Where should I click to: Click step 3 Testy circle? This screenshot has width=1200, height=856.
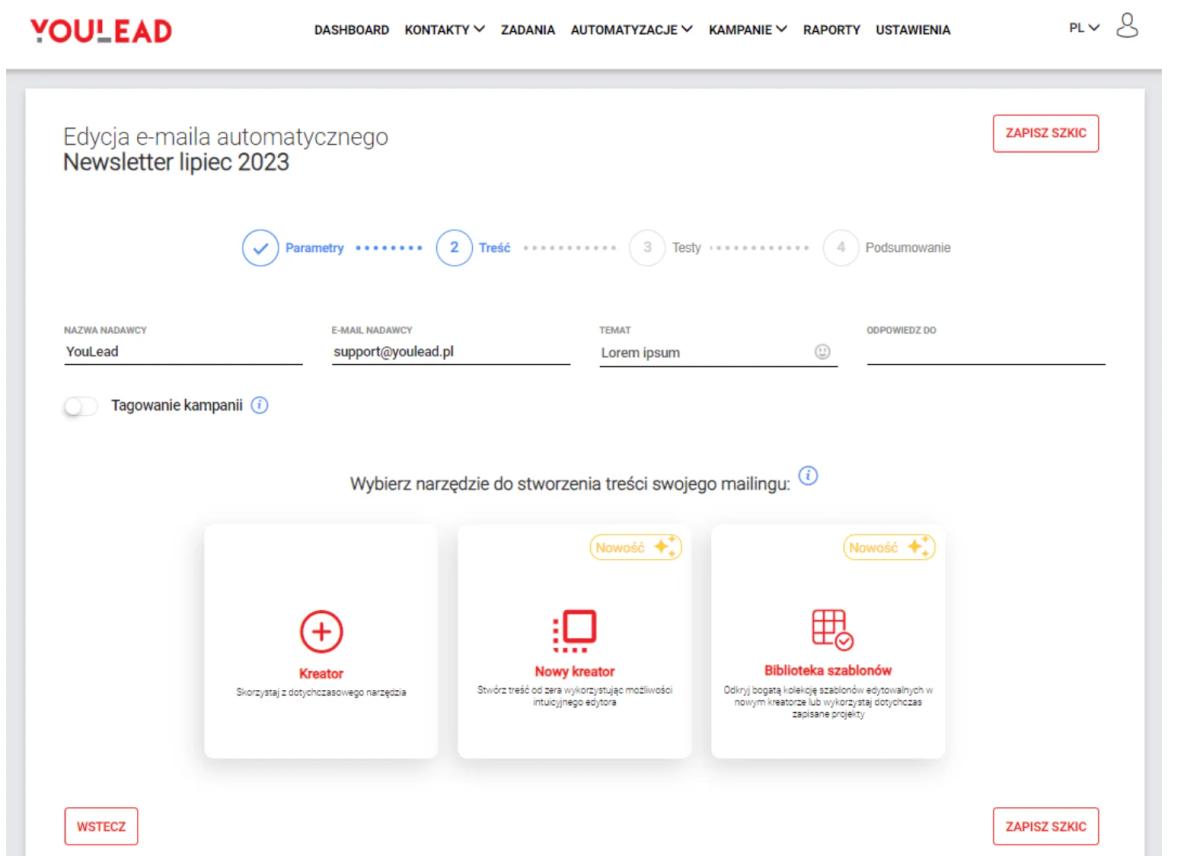point(648,247)
